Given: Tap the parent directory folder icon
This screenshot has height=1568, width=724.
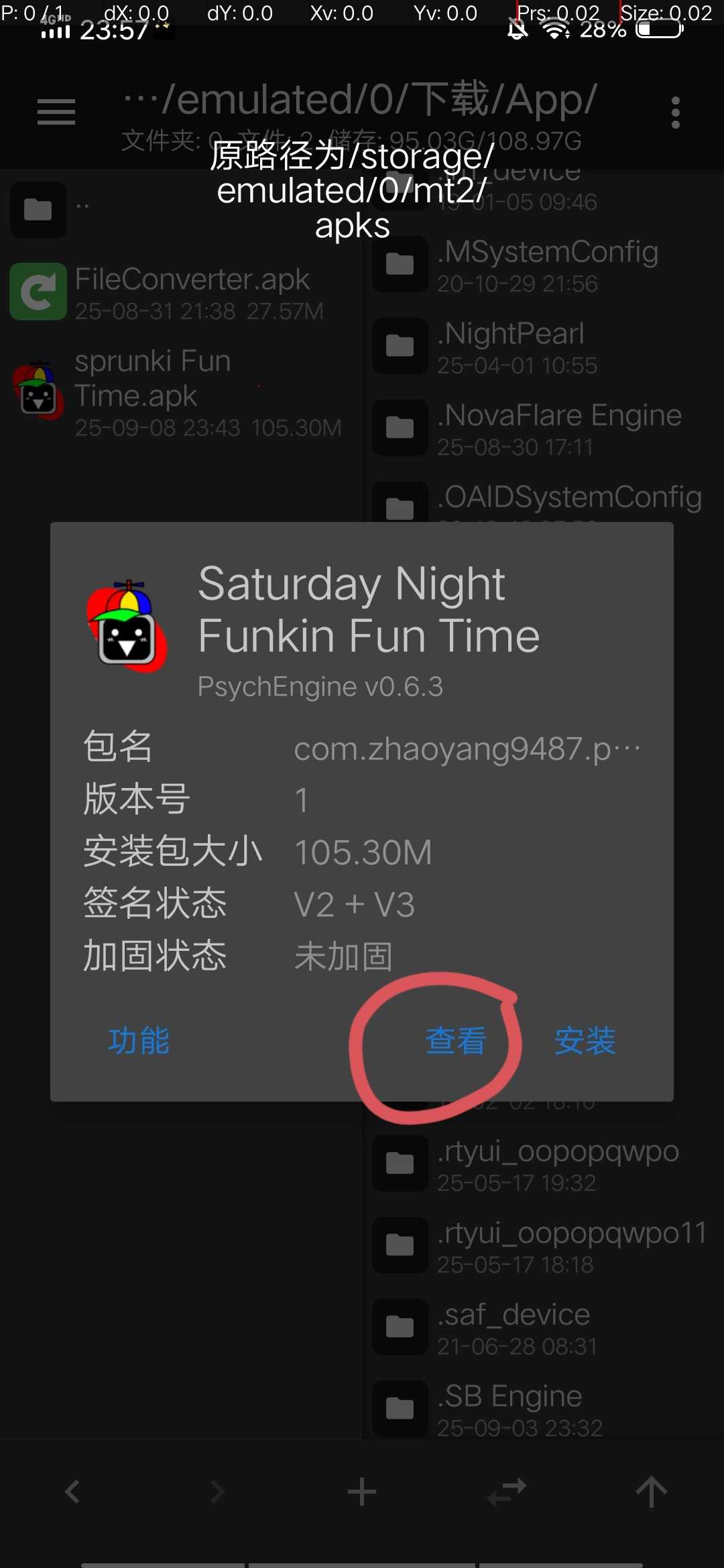Looking at the screenshot, I should (38, 210).
